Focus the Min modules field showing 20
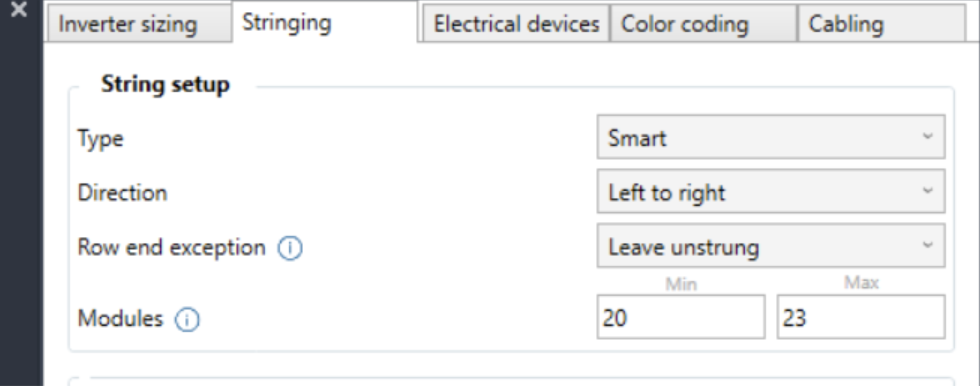Image resolution: width=980 pixels, height=386 pixels. 681,317
